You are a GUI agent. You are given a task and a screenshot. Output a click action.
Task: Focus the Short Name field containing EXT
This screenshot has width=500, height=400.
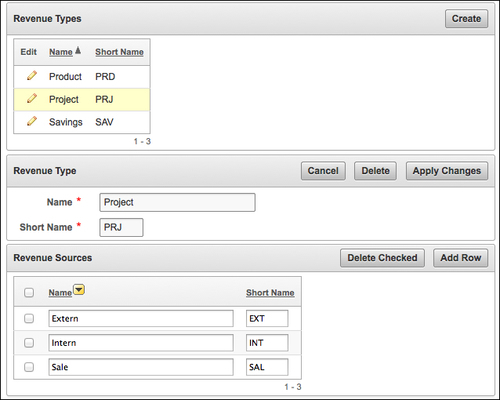point(267,318)
